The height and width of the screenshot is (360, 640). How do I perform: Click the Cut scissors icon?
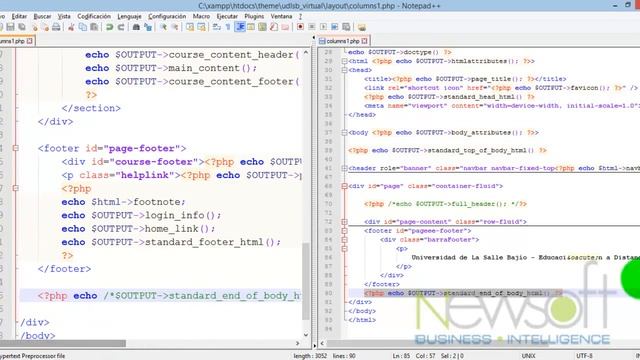click(x=71, y=27)
